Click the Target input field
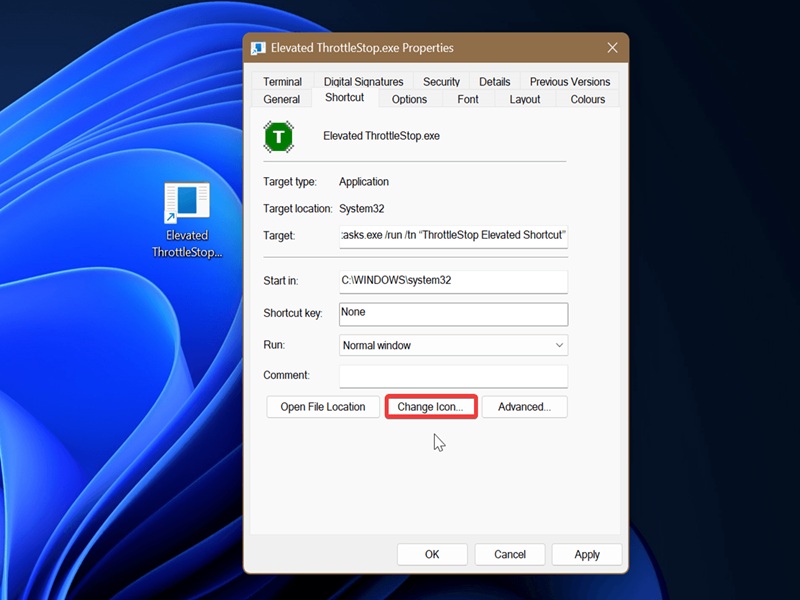Image resolution: width=800 pixels, height=600 pixels. 454,236
